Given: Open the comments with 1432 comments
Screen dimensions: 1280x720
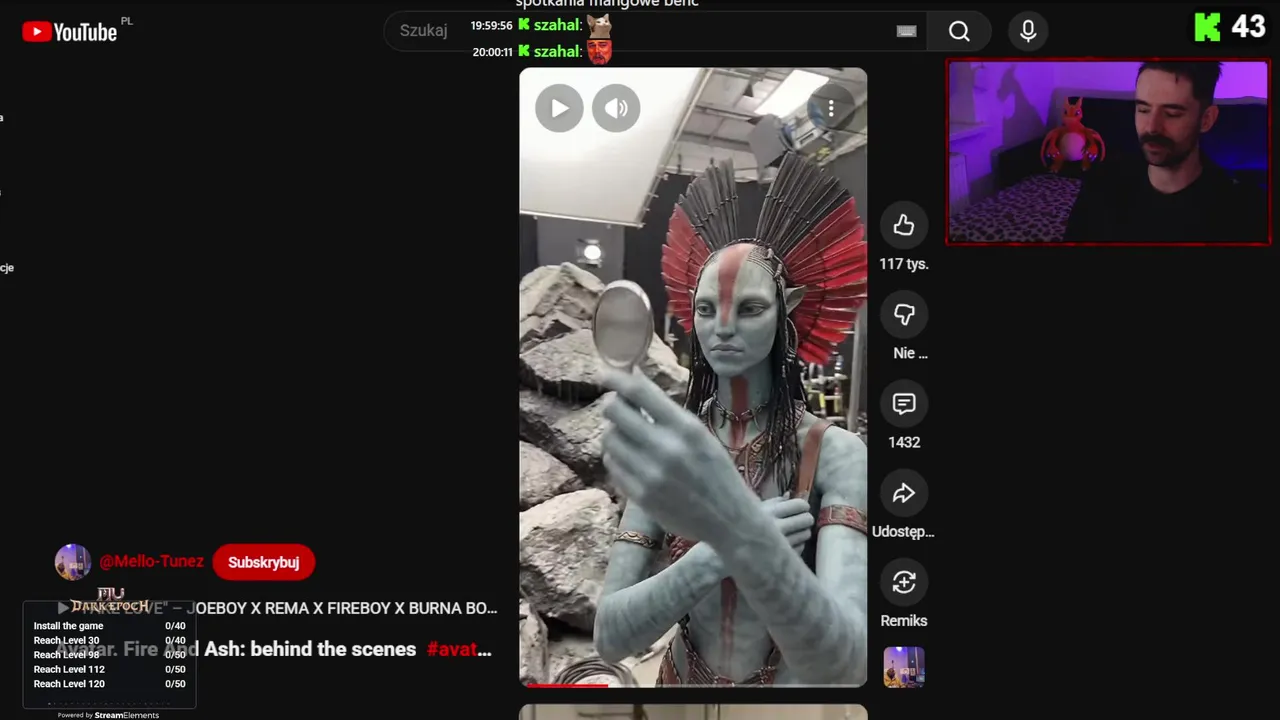Looking at the screenshot, I should tap(904, 403).
